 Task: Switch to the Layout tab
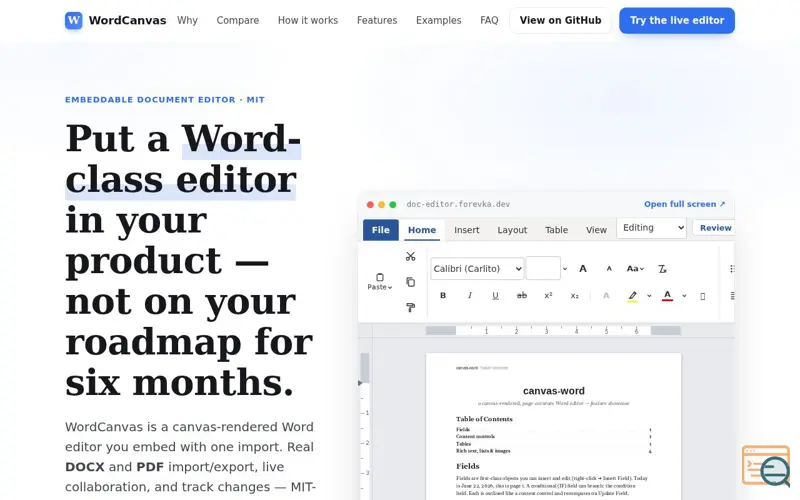512,230
